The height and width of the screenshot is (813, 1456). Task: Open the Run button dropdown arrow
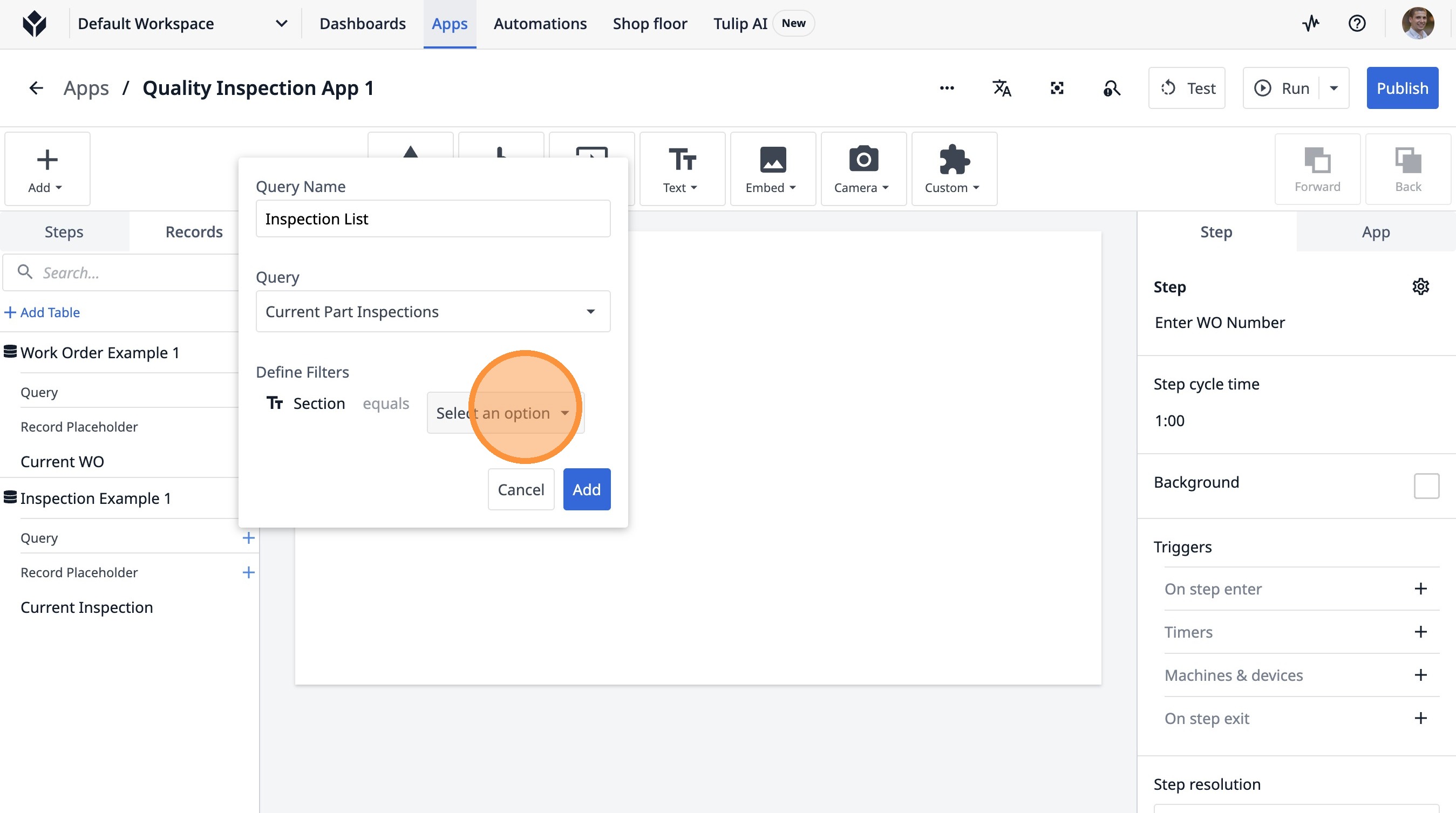[x=1334, y=88]
